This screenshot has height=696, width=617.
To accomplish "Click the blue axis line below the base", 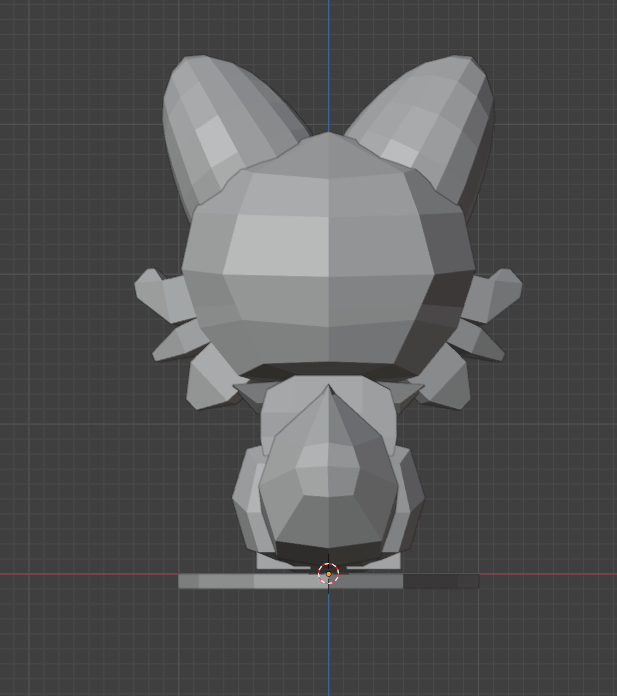I will click(x=329, y=640).
